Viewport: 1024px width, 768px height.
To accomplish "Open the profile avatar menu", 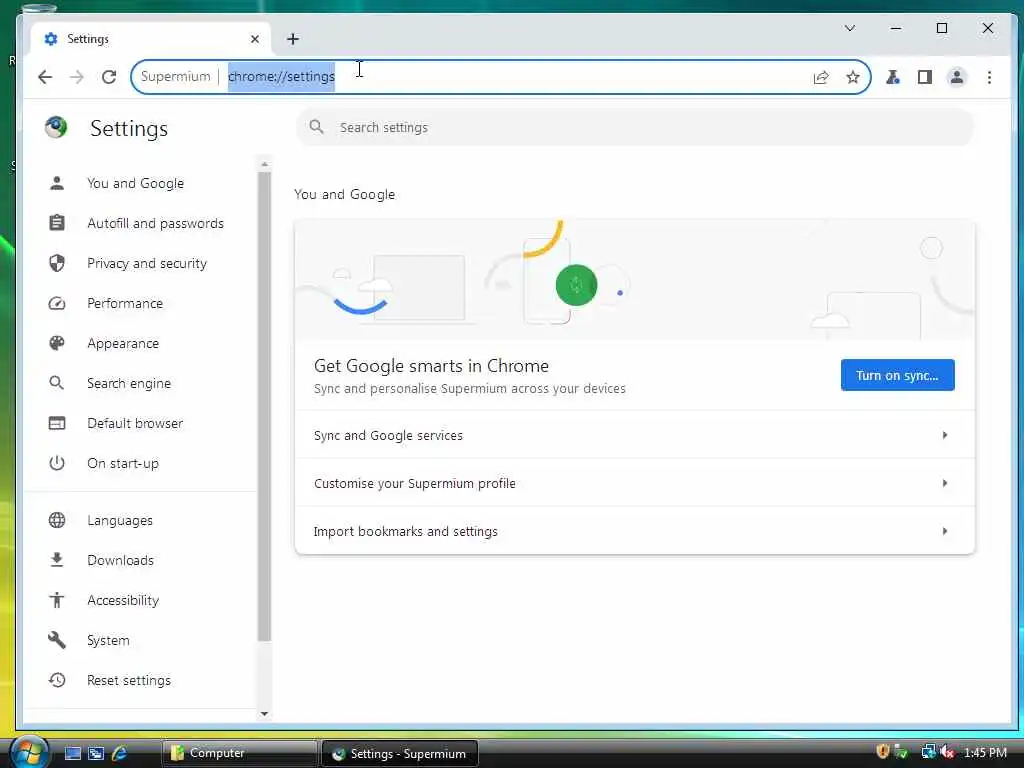I will click(957, 77).
